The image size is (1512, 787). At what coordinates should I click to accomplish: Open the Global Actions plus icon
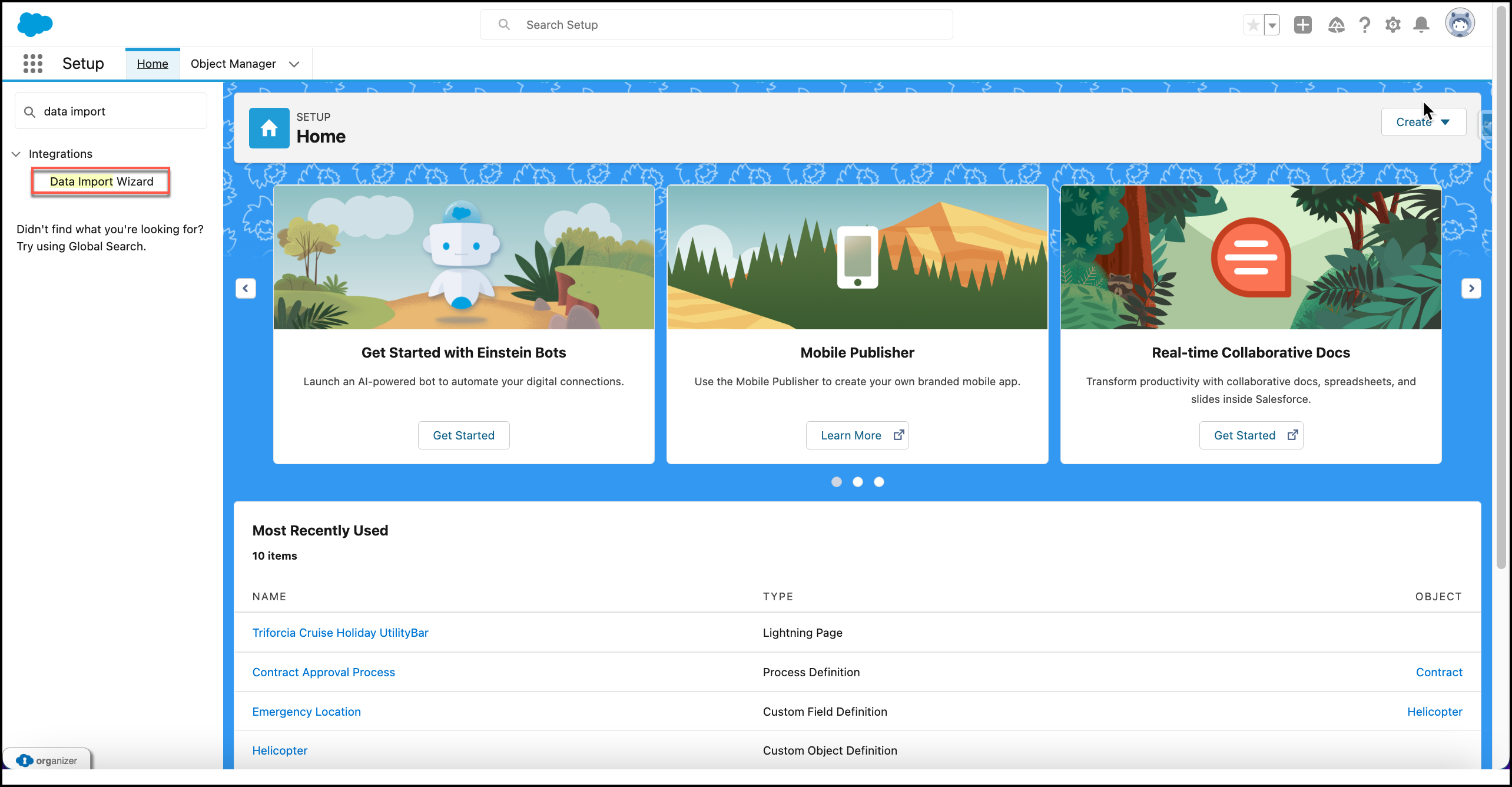pyautogui.click(x=1303, y=25)
